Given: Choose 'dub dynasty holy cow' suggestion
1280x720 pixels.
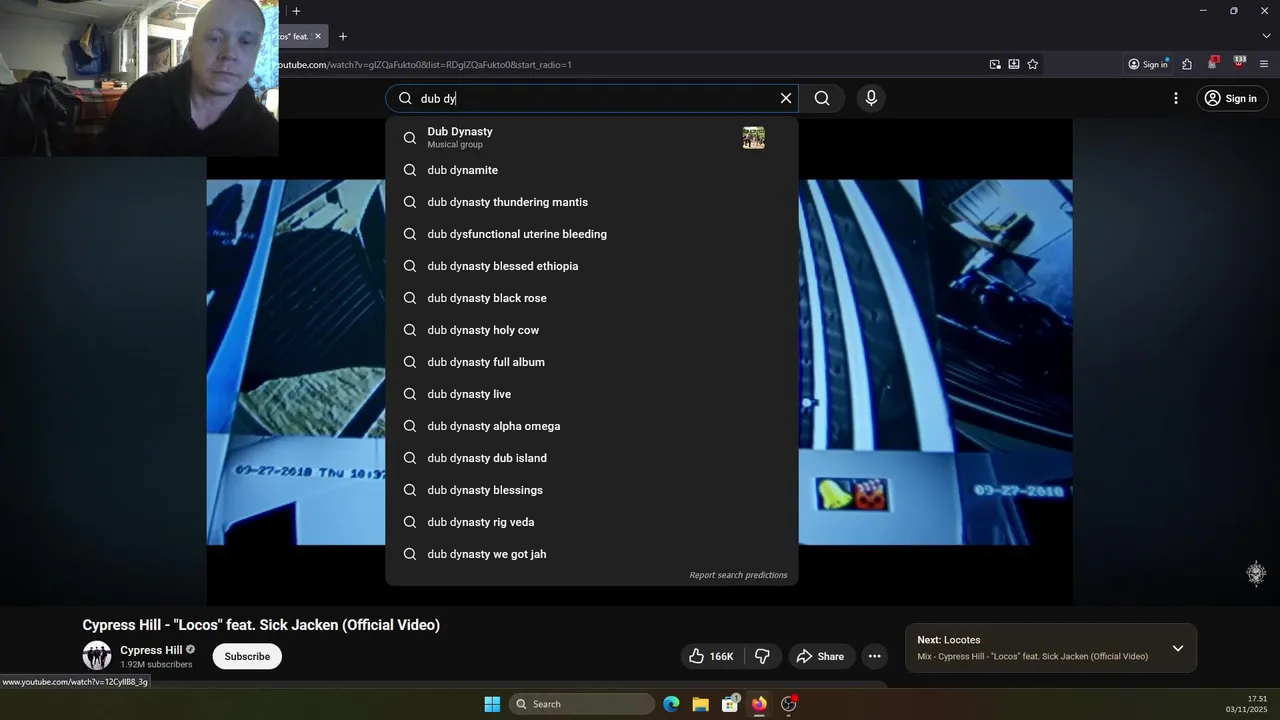Looking at the screenshot, I should pos(592,330).
